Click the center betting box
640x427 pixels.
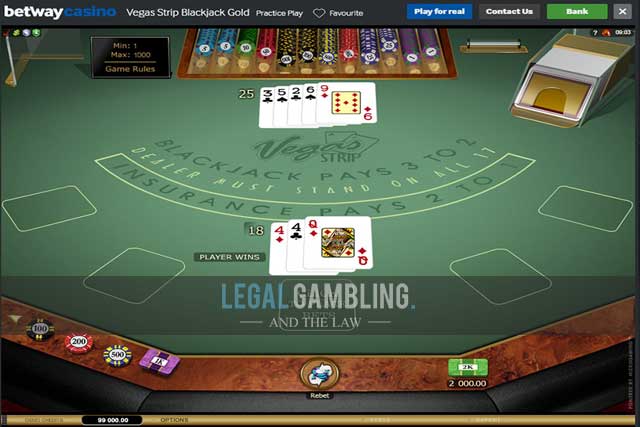point(317,305)
